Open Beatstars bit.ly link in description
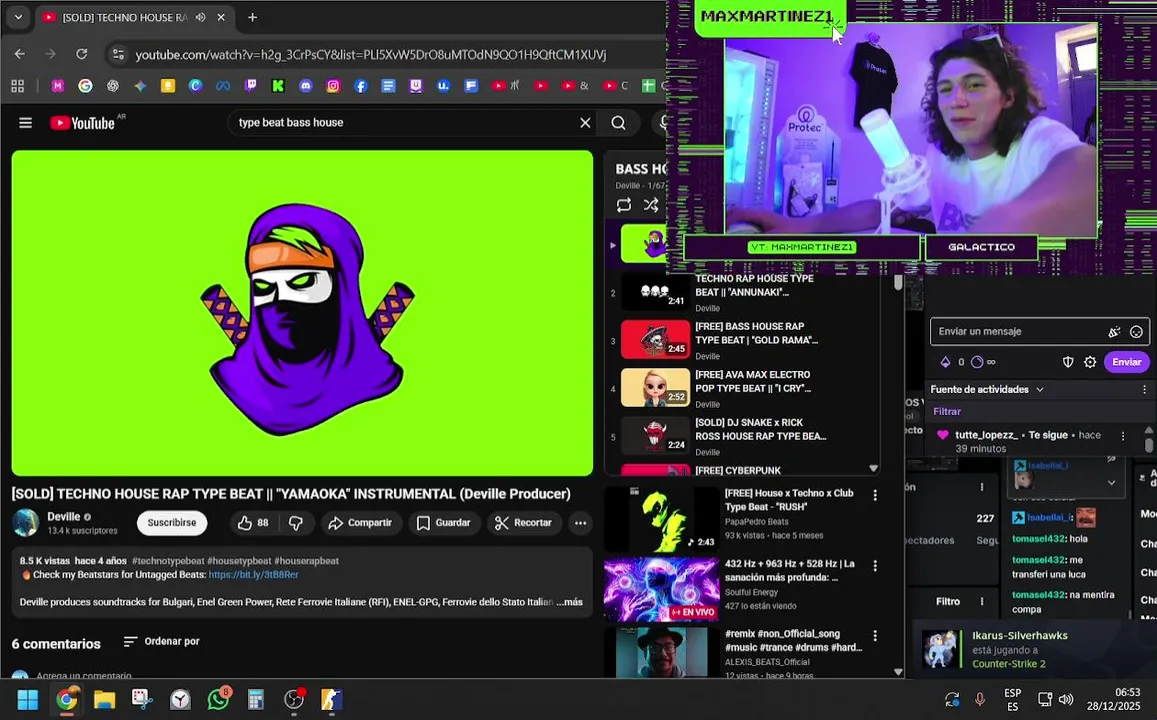 pyautogui.click(x=253, y=575)
